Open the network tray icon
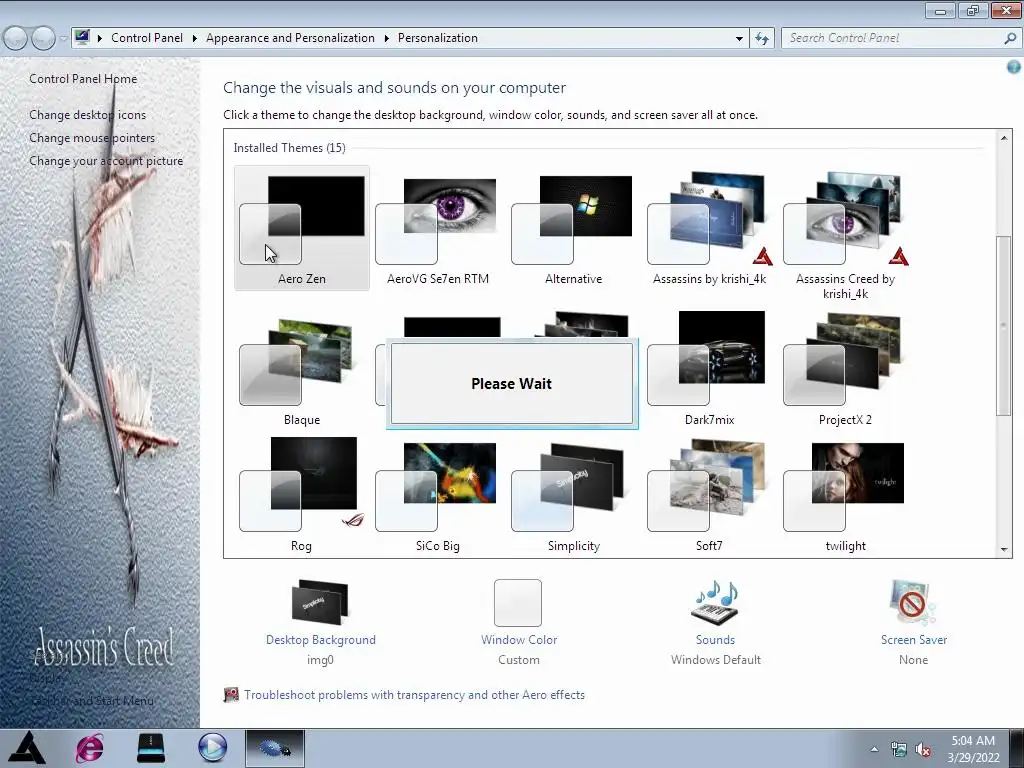This screenshot has width=1024, height=768. click(x=899, y=749)
